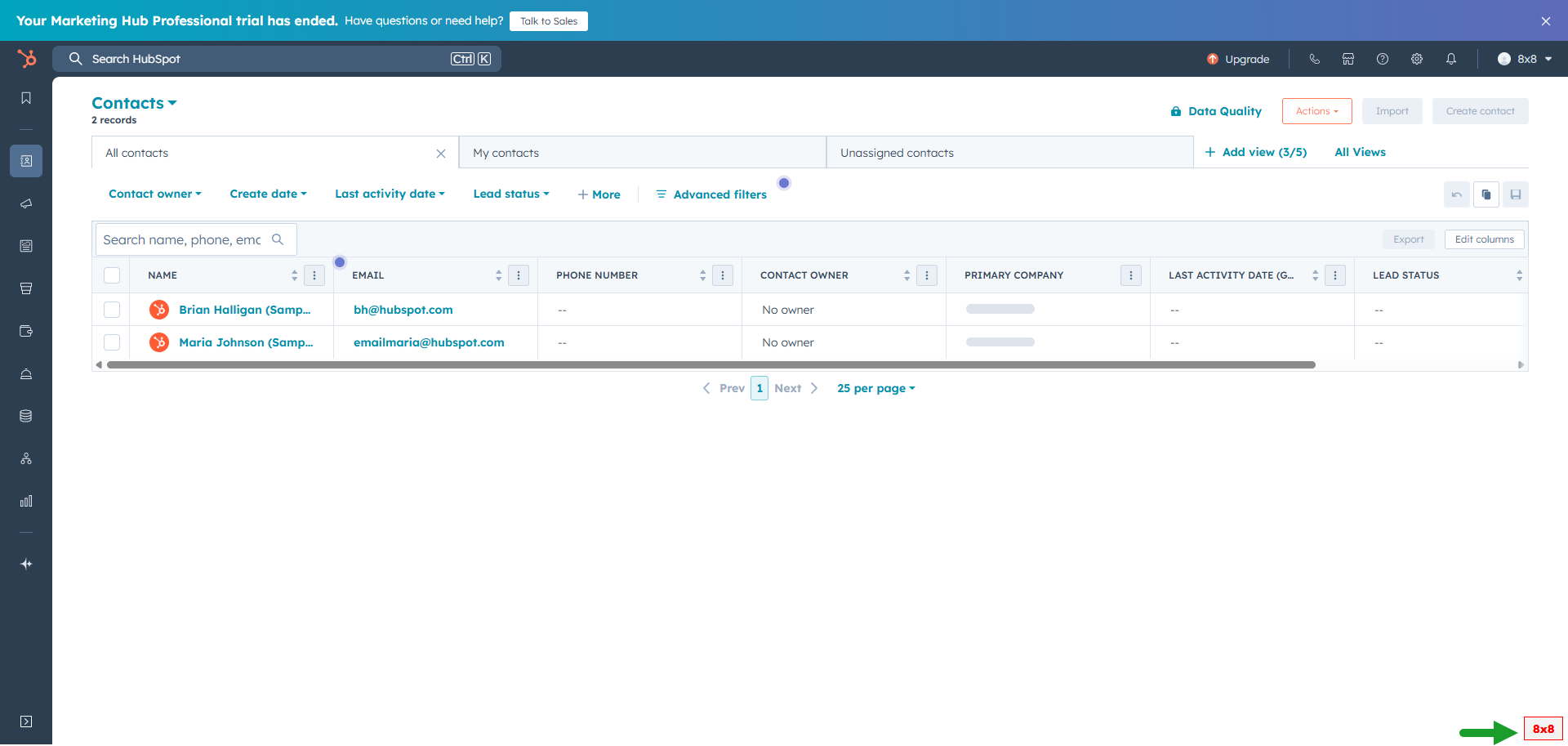Image resolution: width=1568 pixels, height=746 pixels.
Task: Open the CRM contacts sidebar icon
Action: click(x=26, y=161)
